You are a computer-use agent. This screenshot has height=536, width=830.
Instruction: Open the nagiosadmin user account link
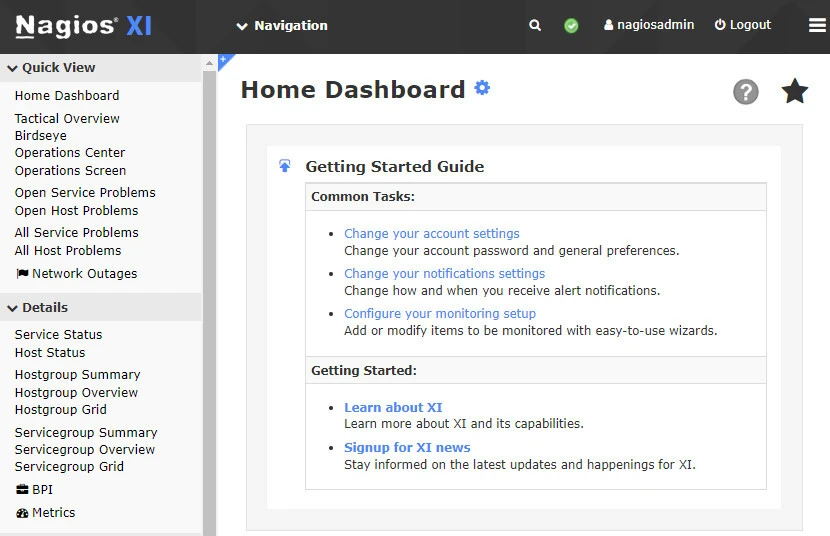(649, 25)
